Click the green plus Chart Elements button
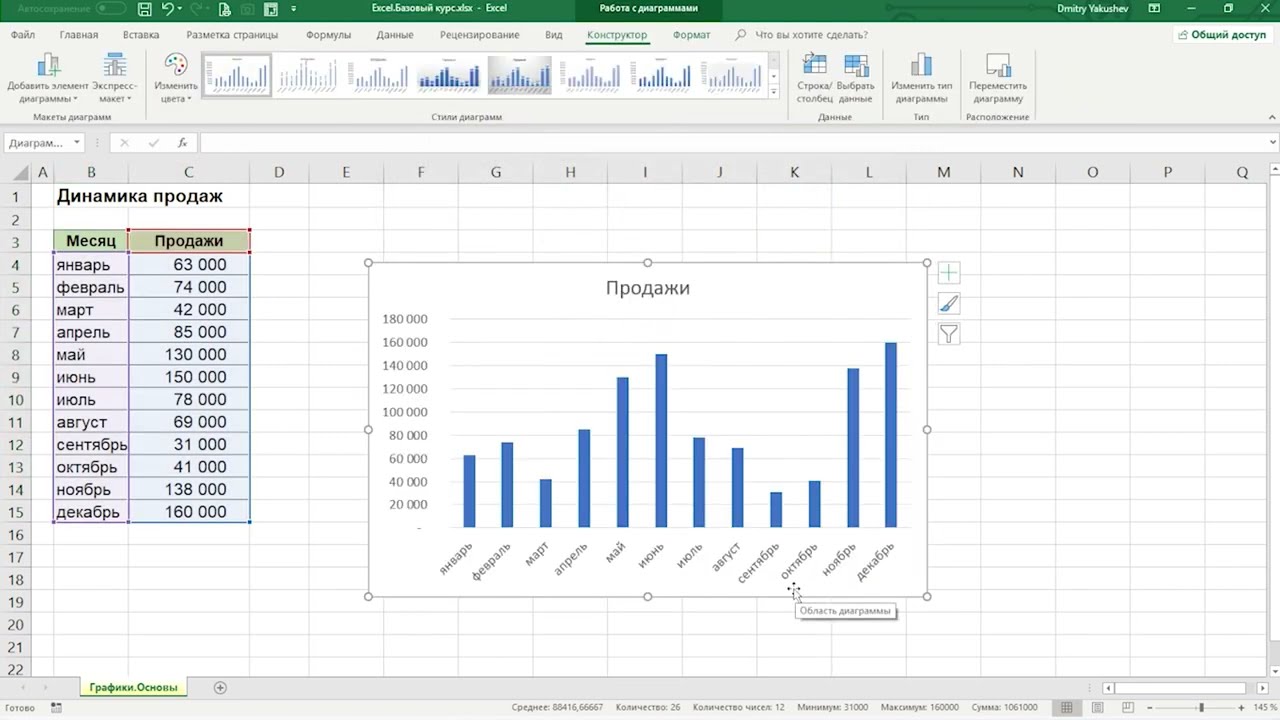The image size is (1280, 720). (948, 273)
